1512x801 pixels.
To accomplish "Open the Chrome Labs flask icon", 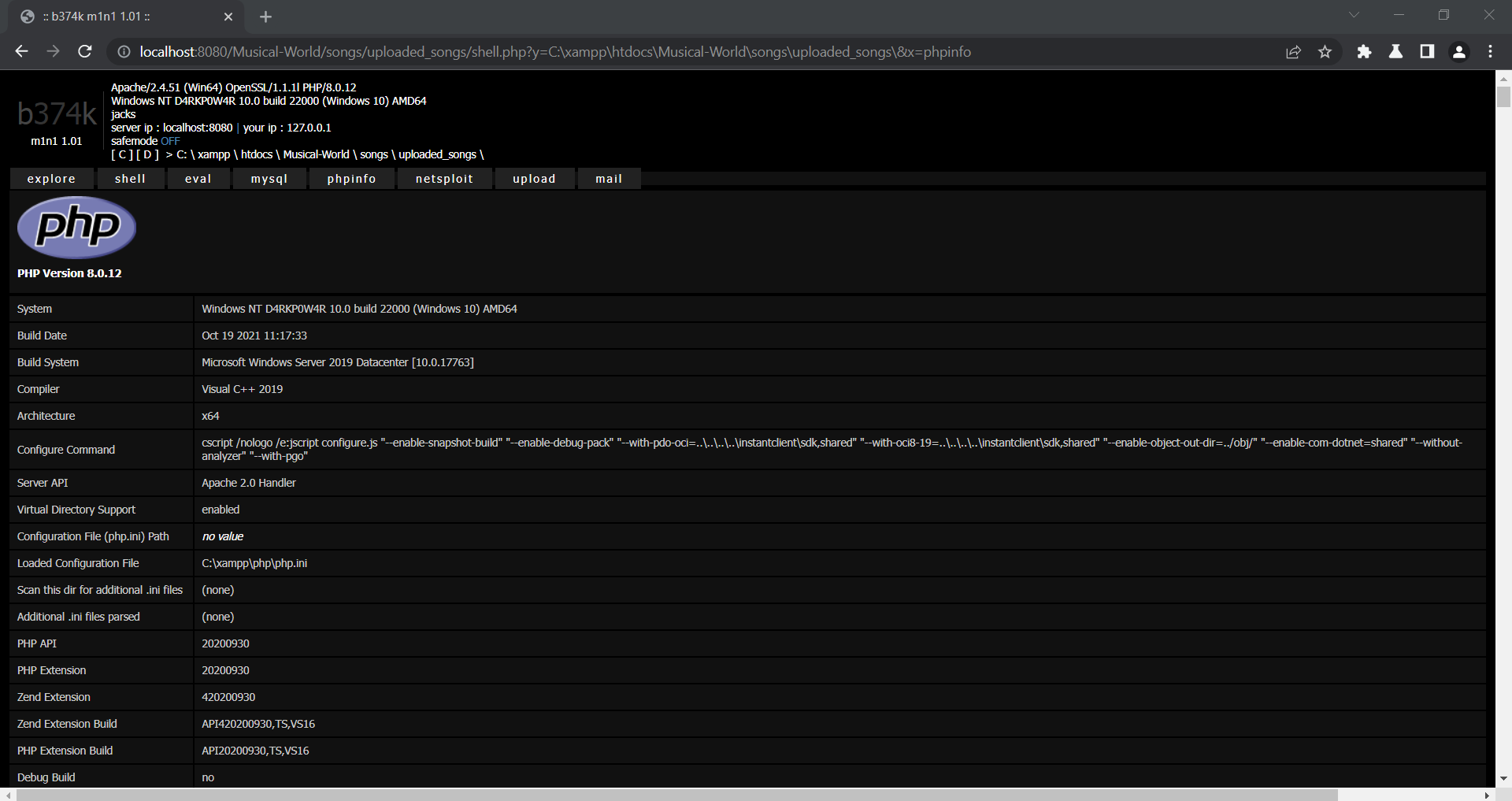I will tap(1395, 51).
